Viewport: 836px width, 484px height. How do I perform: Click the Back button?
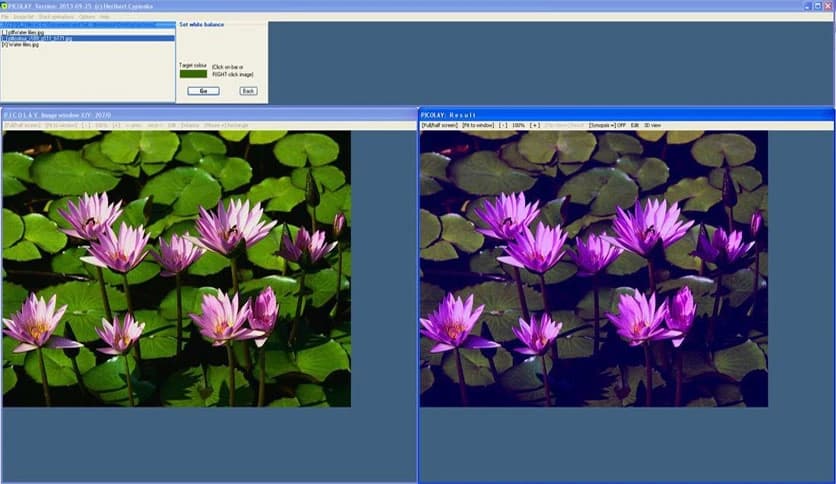(x=248, y=91)
